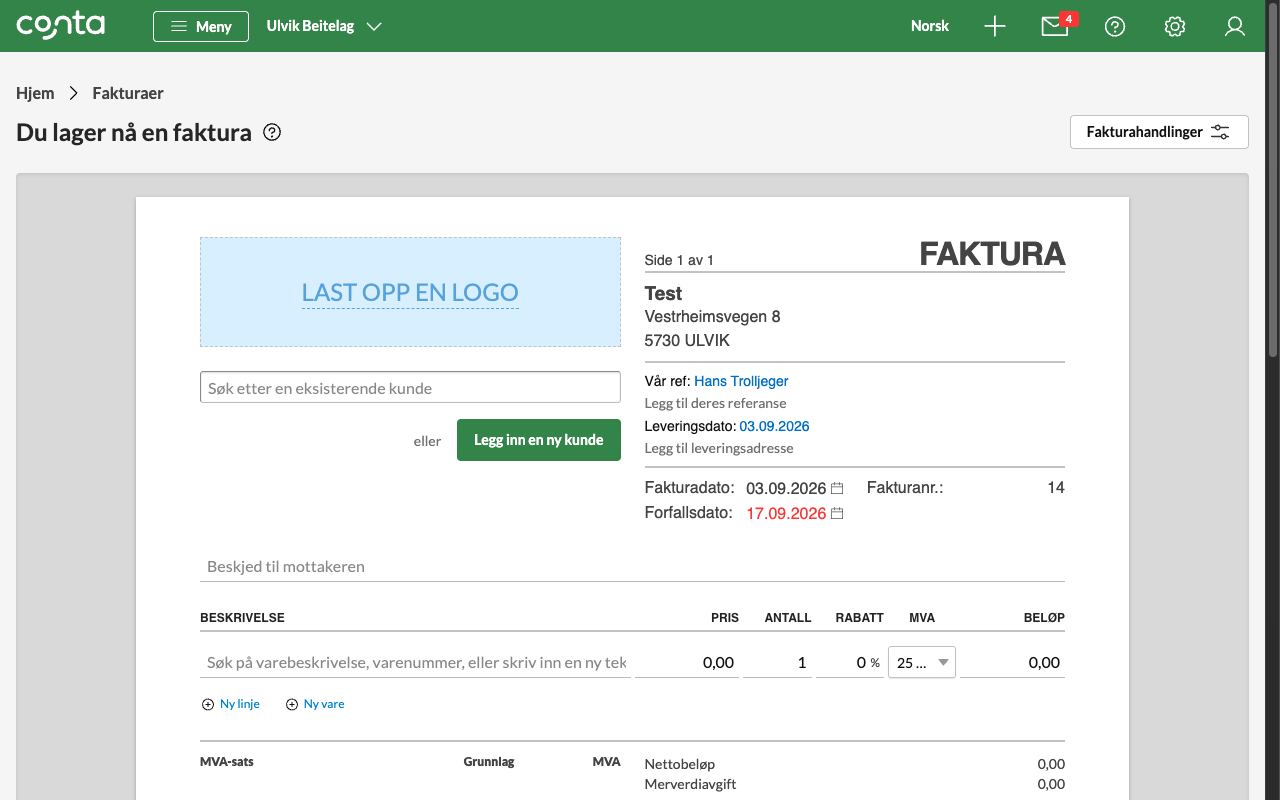The width and height of the screenshot is (1280, 800).
Task: Click Legg inn en ny kunde button
Action: [x=539, y=440]
